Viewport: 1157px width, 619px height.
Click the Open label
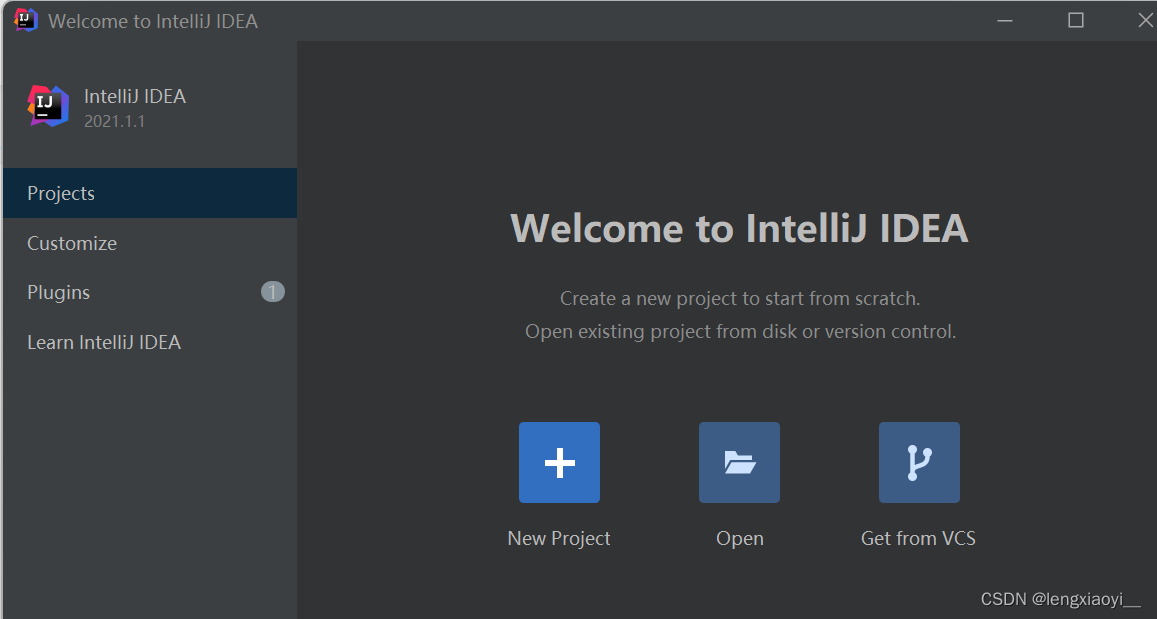739,539
